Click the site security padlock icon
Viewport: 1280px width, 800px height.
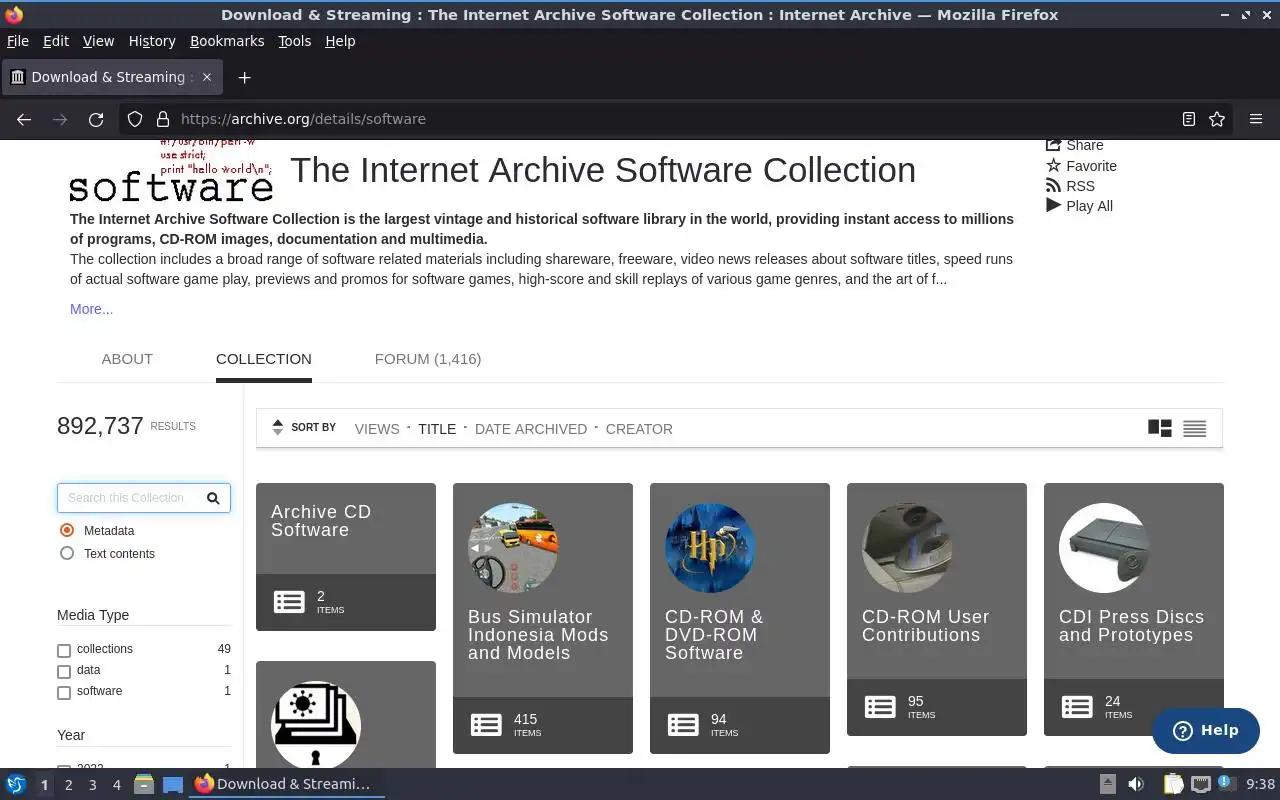[162, 119]
